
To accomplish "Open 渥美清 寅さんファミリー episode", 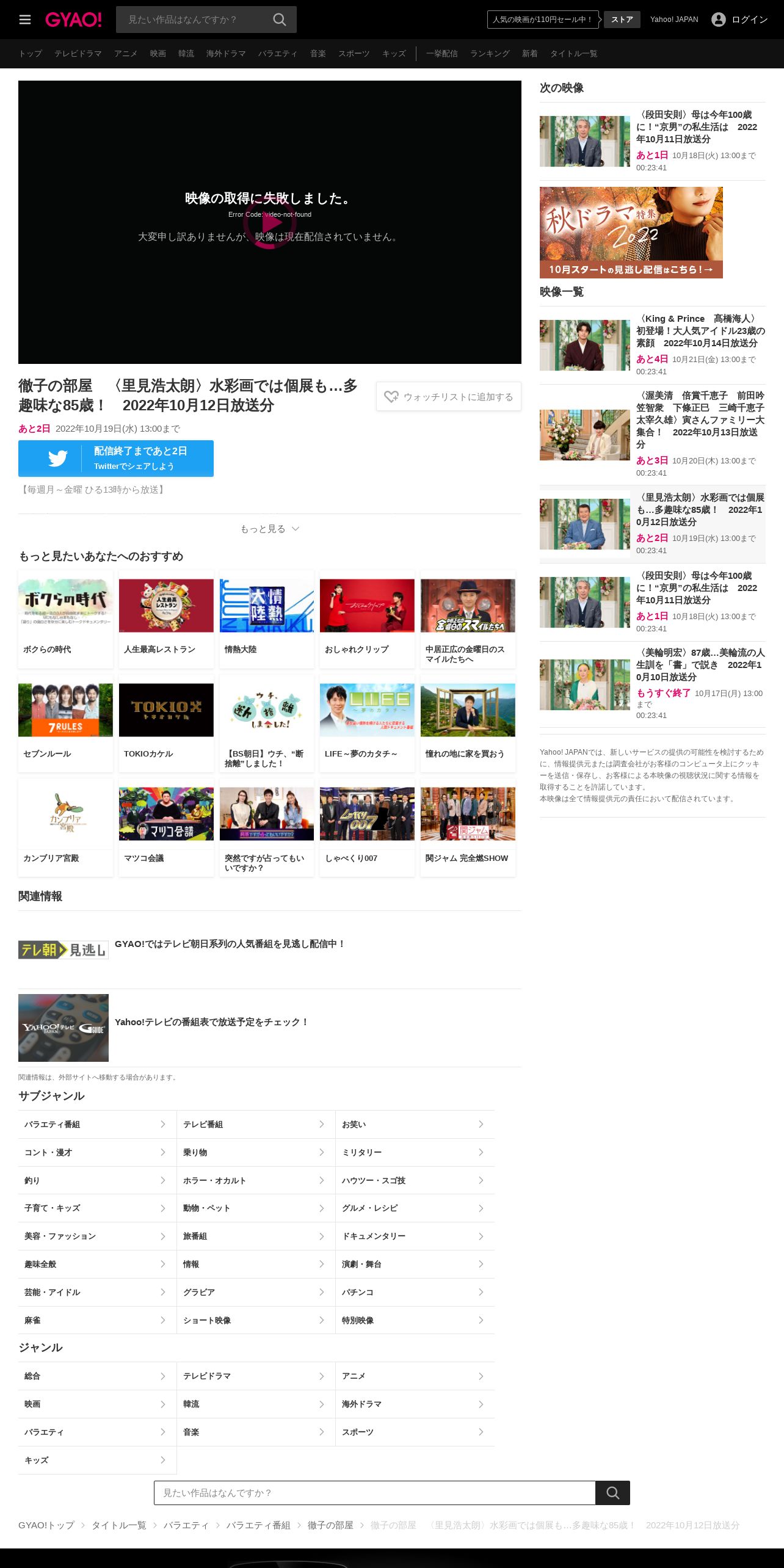I will coord(653,434).
